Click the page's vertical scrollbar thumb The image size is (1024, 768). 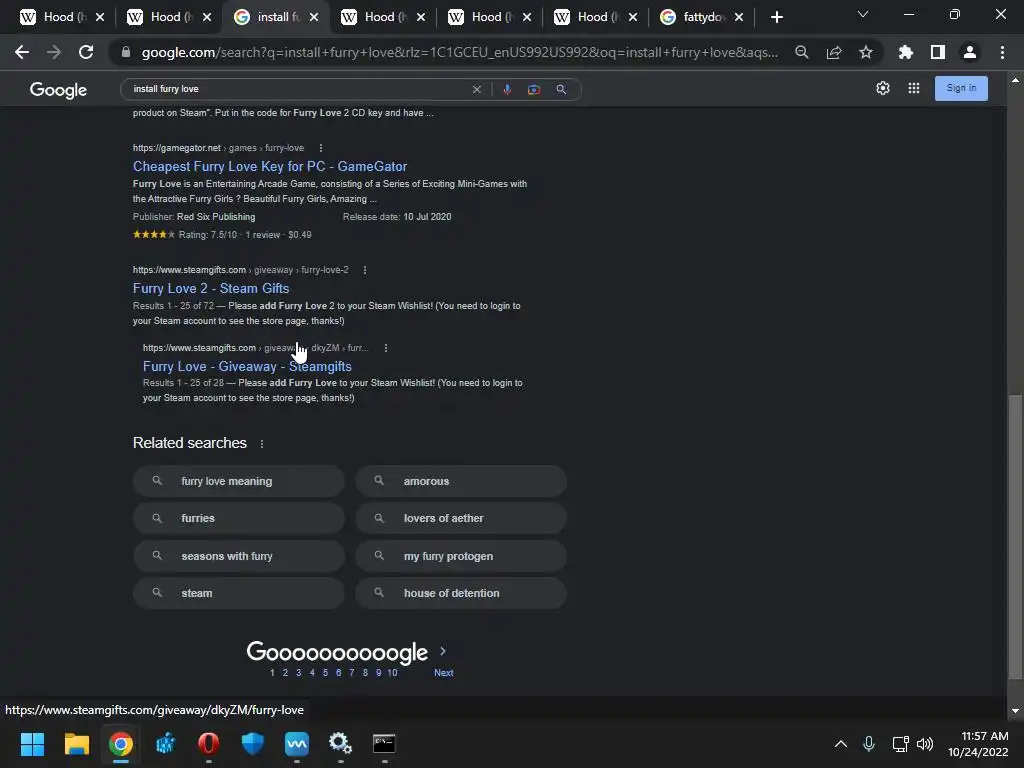tap(1015, 537)
